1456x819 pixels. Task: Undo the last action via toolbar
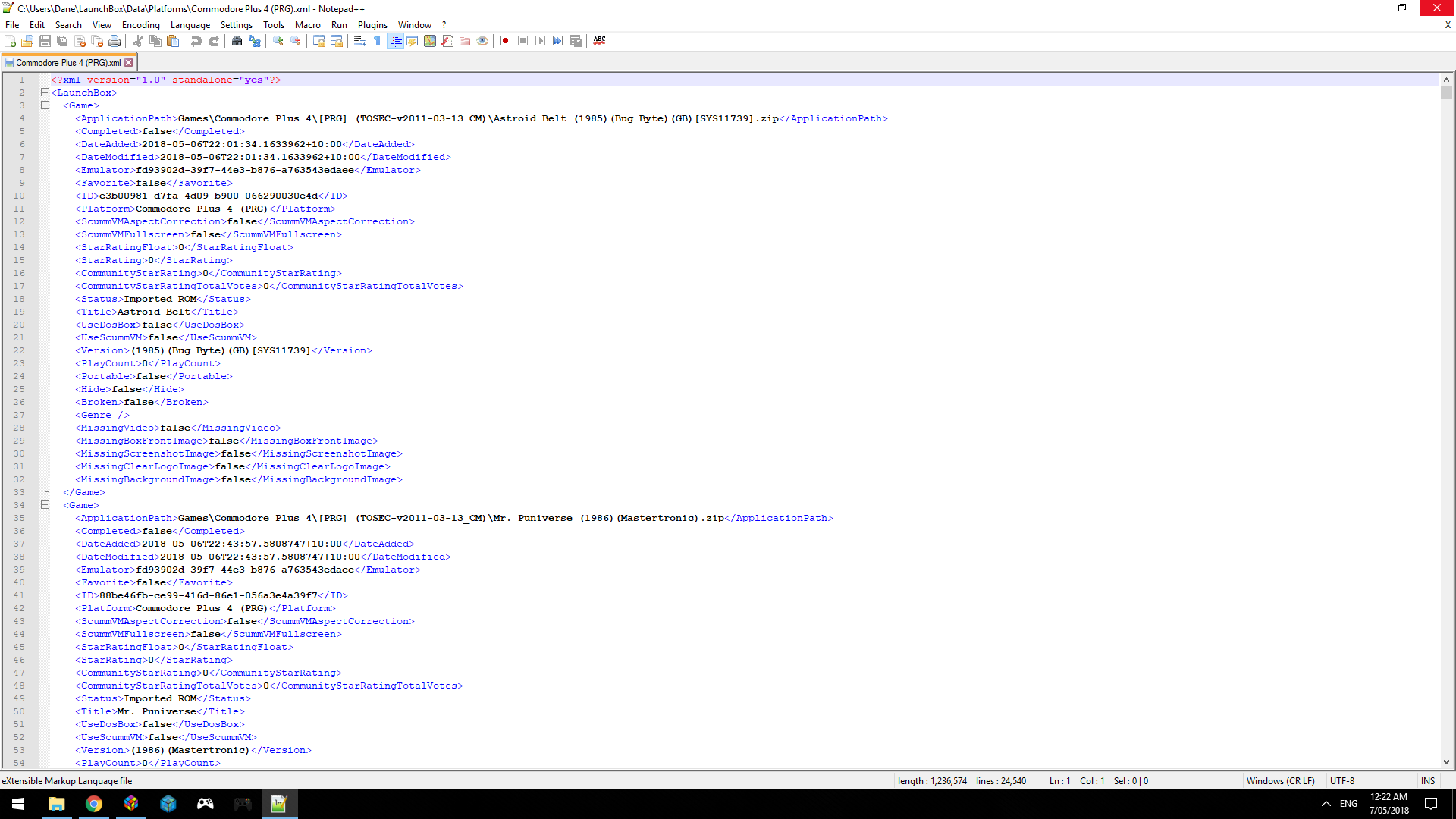(196, 41)
